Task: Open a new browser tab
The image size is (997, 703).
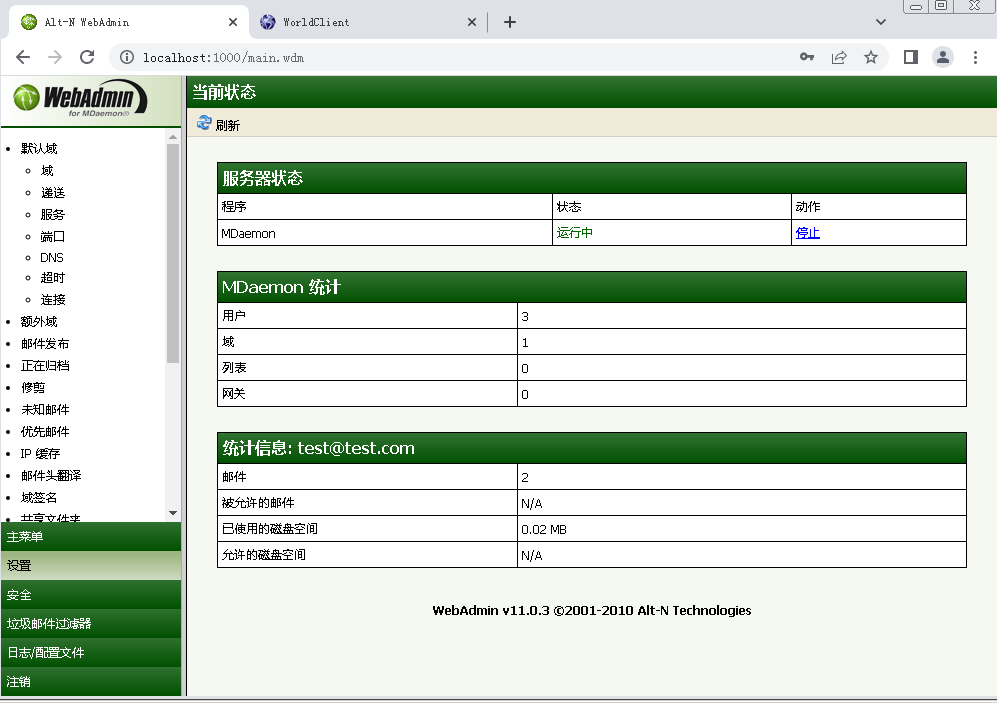Action: [510, 22]
